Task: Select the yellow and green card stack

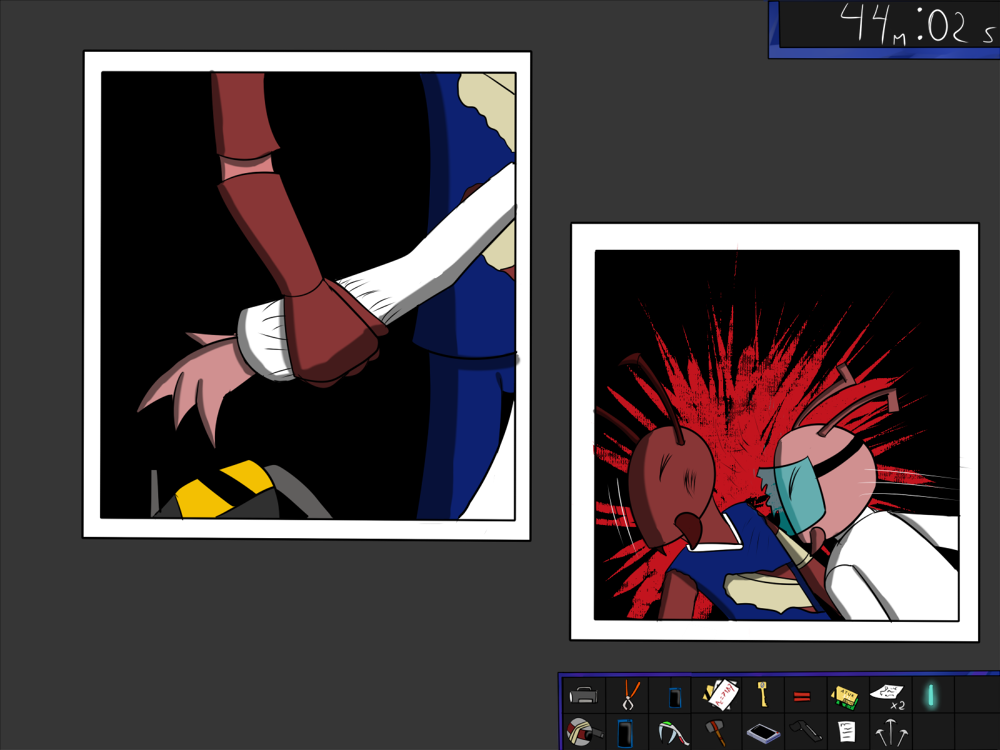Action: coord(845,695)
